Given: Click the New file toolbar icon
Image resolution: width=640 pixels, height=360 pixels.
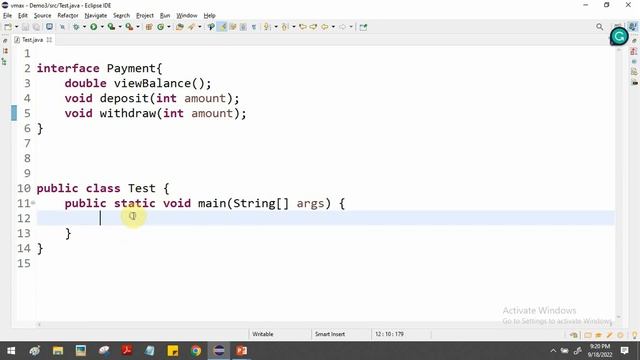Looking at the screenshot, I should [8, 27].
